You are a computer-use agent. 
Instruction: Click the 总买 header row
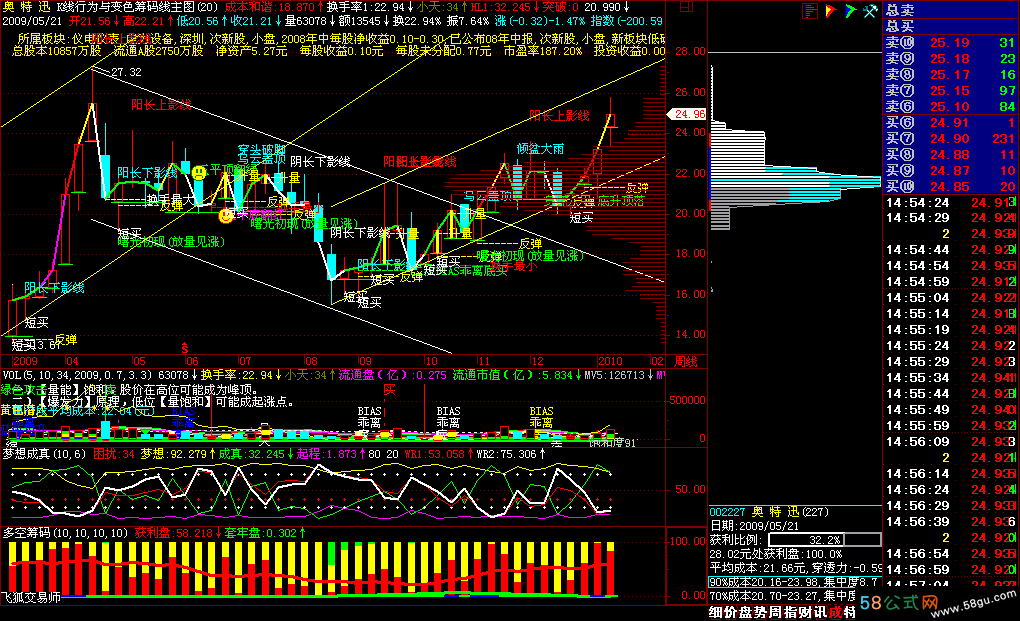pyautogui.click(x=951, y=27)
